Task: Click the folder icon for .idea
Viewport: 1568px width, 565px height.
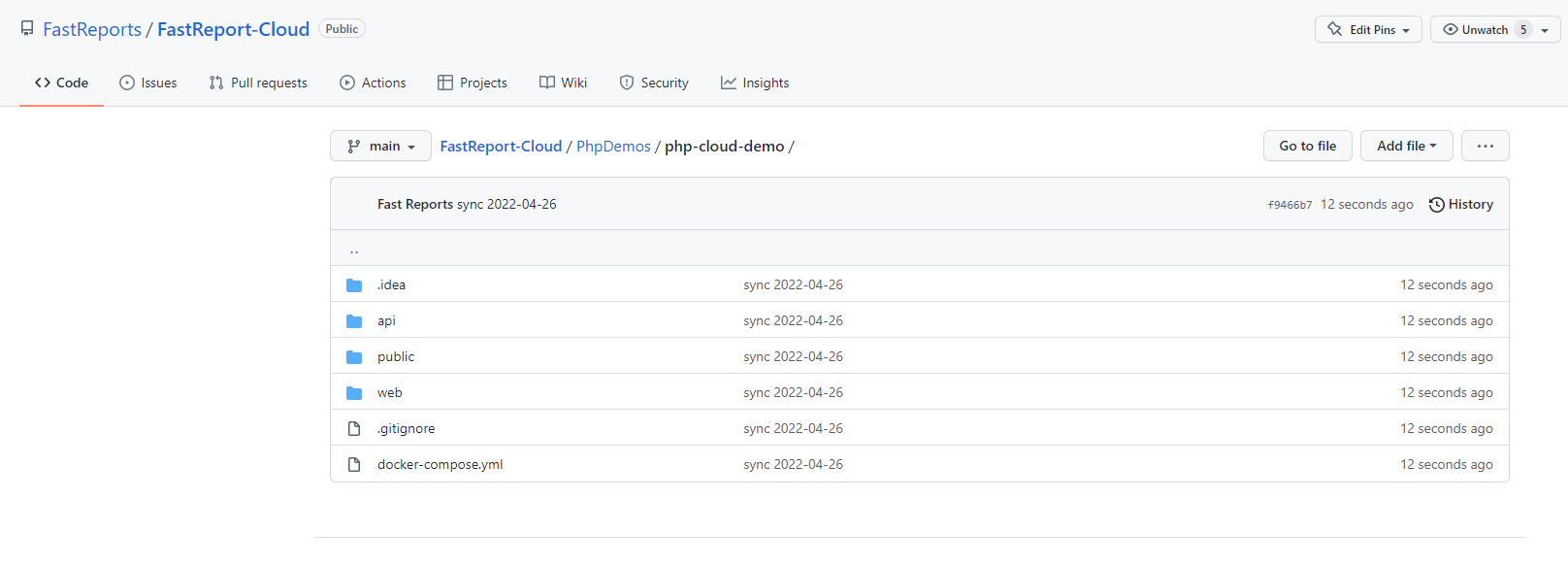Action: [x=354, y=285]
